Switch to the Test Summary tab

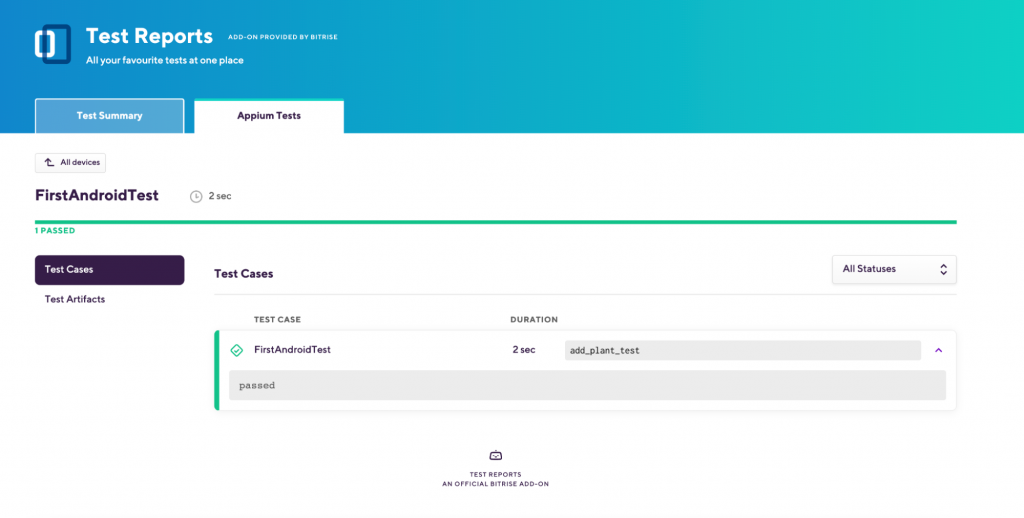point(110,116)
